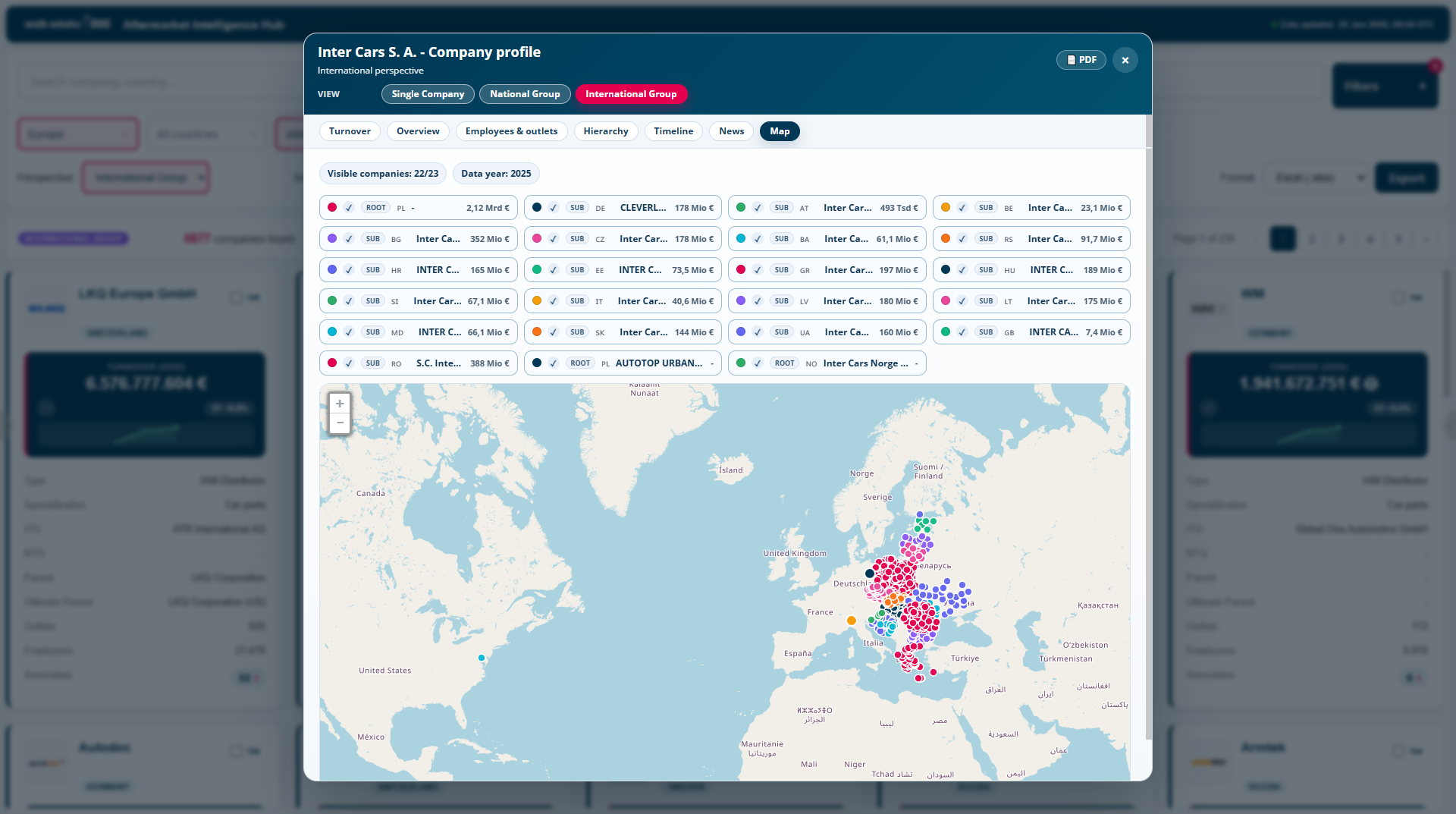
Task: Toggle visibility check for BE 23,1 Mio € subsidiary
Action: click(x=962, y=208)
